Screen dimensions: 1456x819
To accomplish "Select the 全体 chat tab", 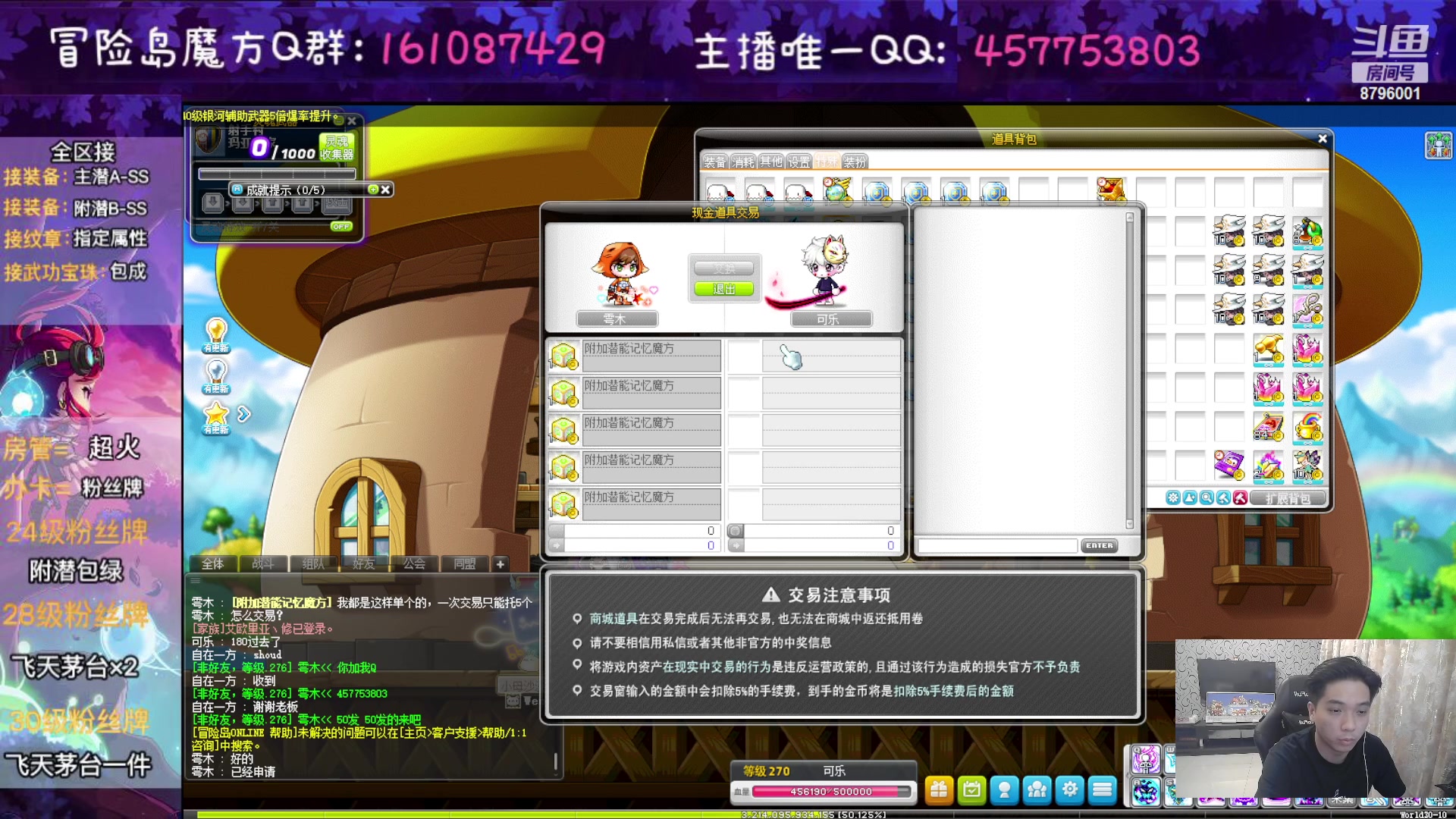I will pos(212,563).
